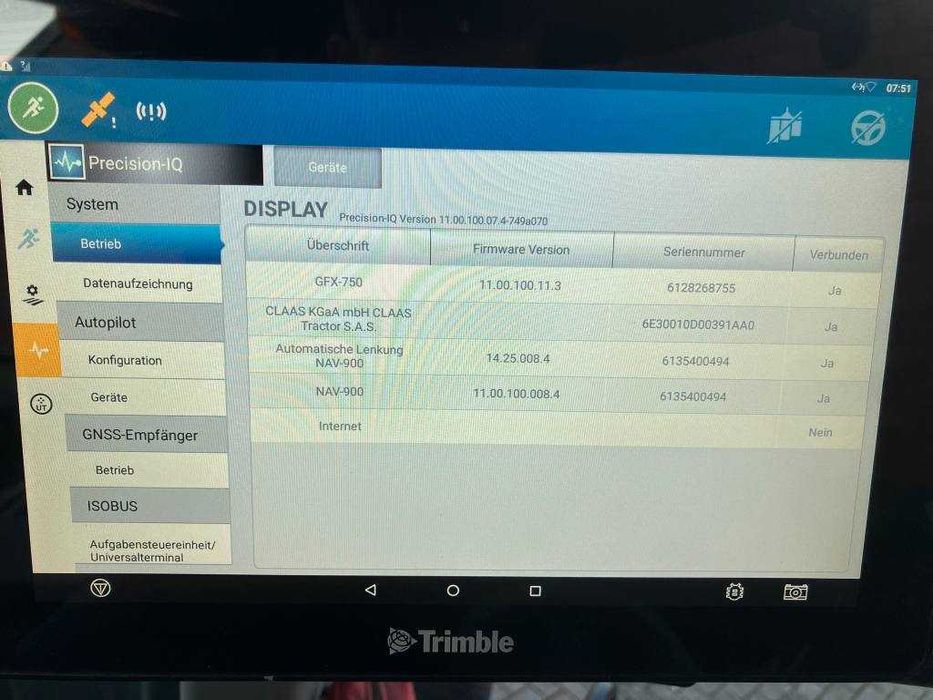Viewport: 933px width, 700px height.
Task: Select Geräte under Autopilot
Action: [145, 397]
